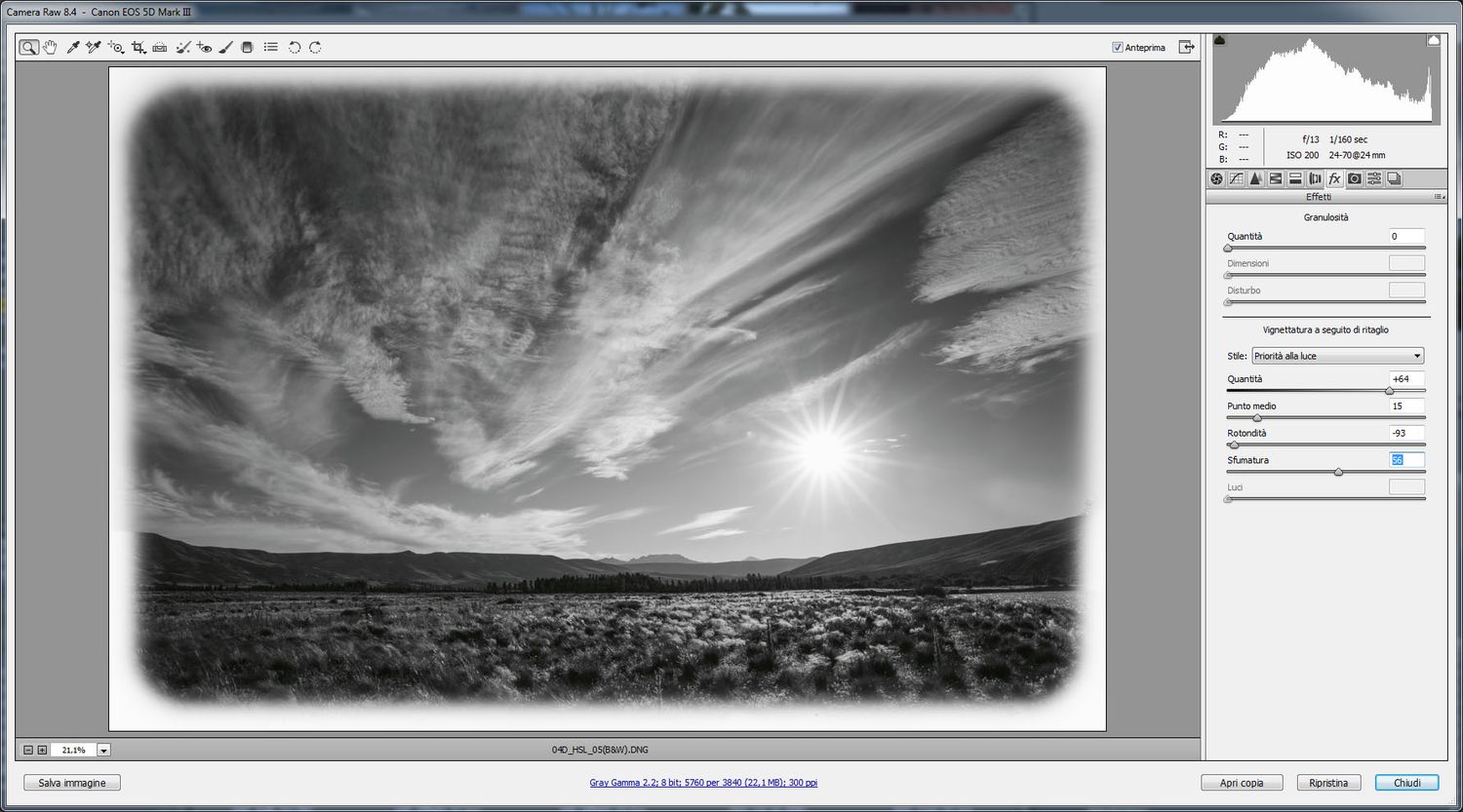The width and height of the screenshot is (1463, 812).
Task: Switch to the Tone Curve tab
Action: click(x=1236, y=178)
